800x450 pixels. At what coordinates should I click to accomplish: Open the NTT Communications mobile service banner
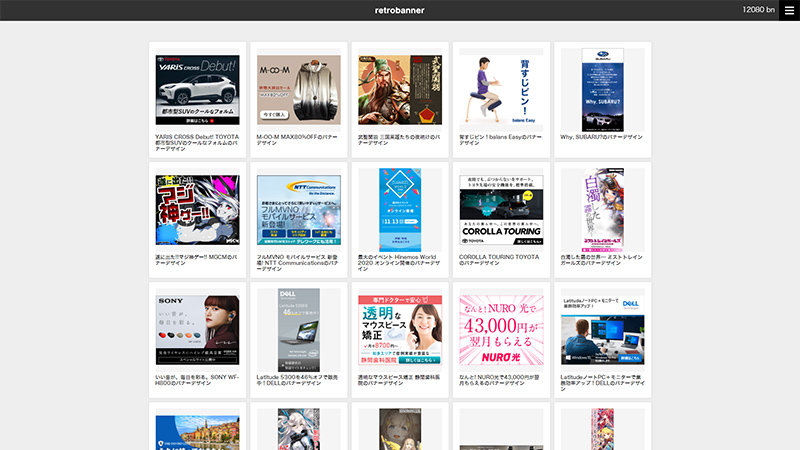pos(298,210)
